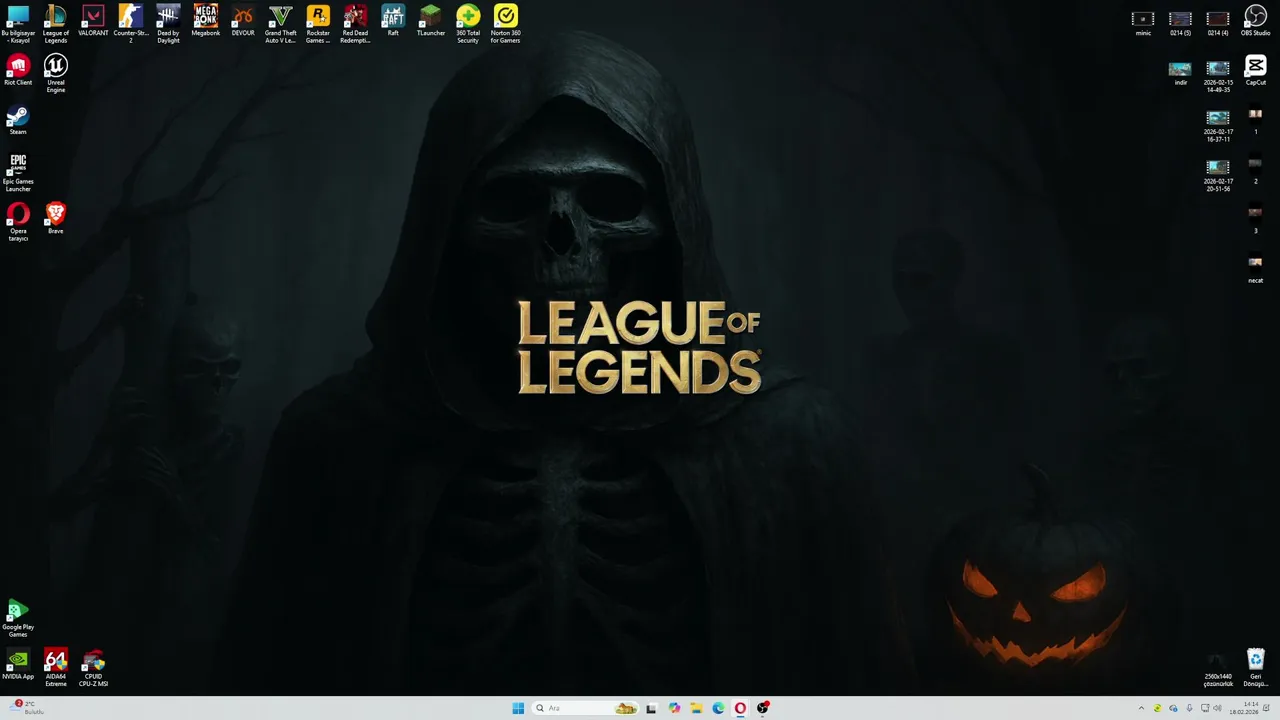
Task: Select the image file named 2
Action: pyautogui.click(x=1255, y=170)
